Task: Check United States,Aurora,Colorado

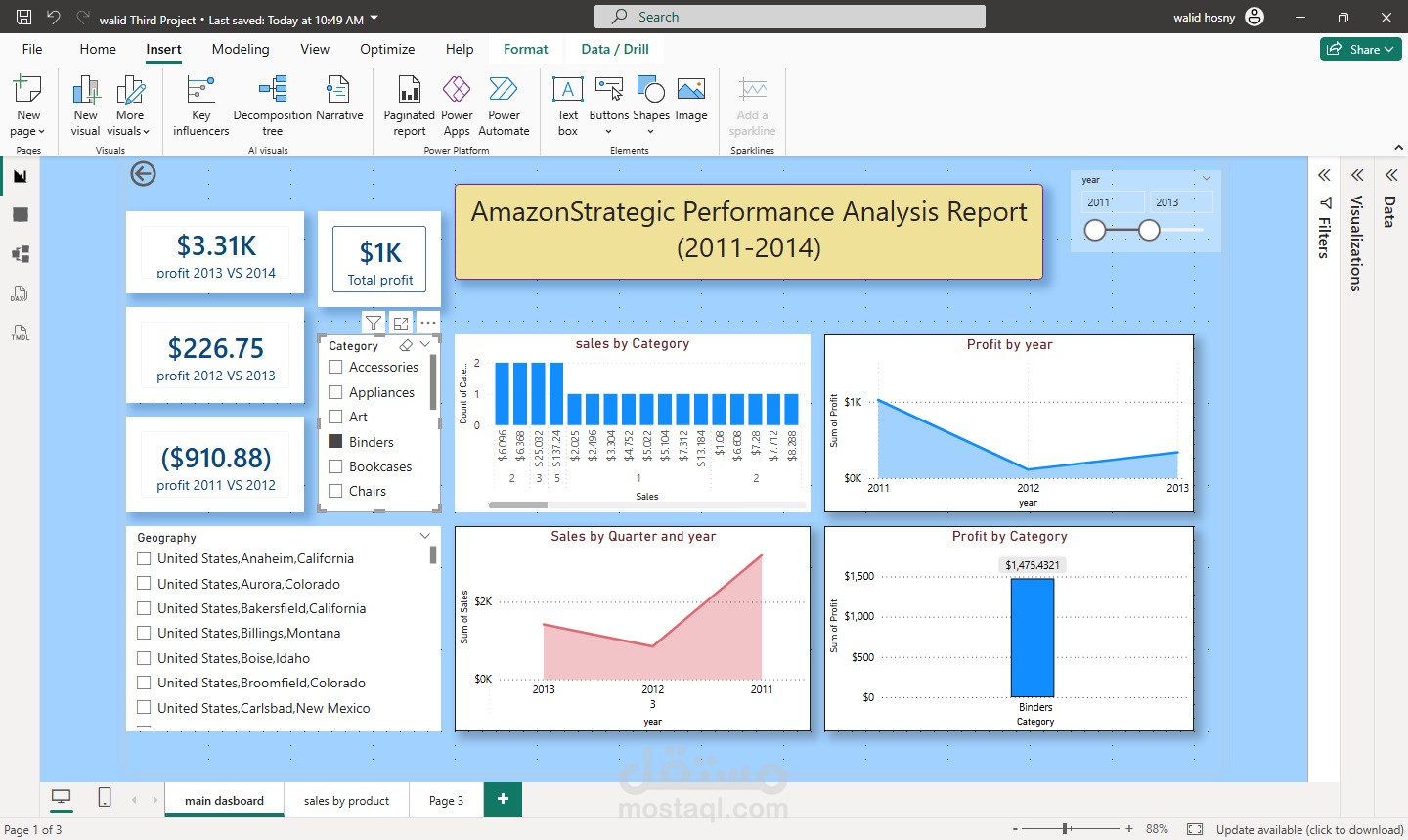Action: click(x=144, y=584)
